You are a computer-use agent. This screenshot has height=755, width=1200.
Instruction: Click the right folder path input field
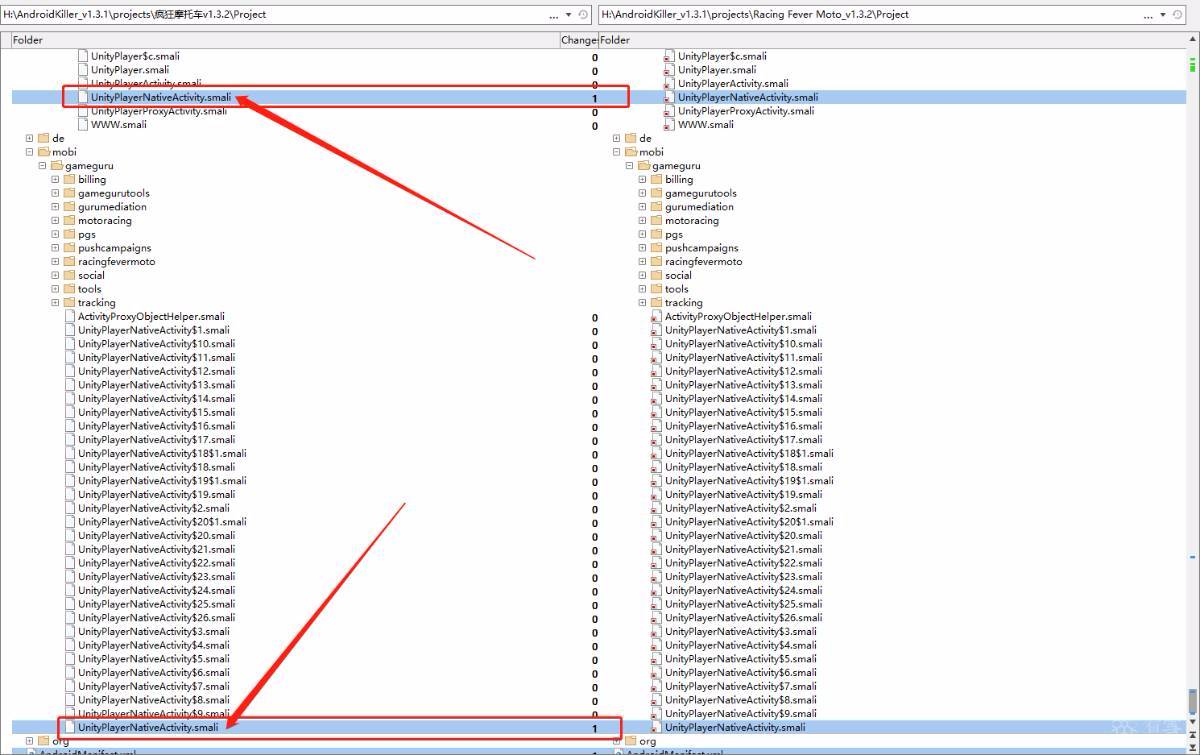point(870,15)
